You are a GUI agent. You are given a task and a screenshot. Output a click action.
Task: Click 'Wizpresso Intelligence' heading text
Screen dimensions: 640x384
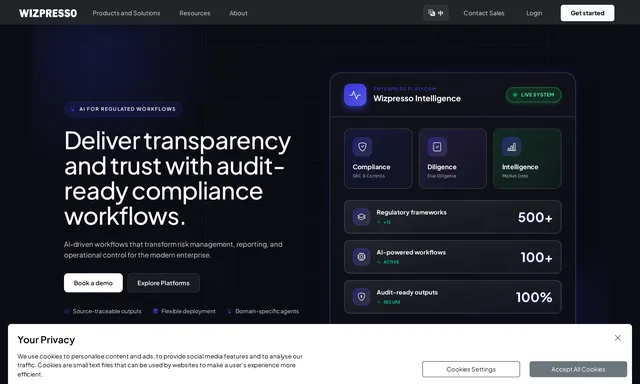tap(417, 98)
